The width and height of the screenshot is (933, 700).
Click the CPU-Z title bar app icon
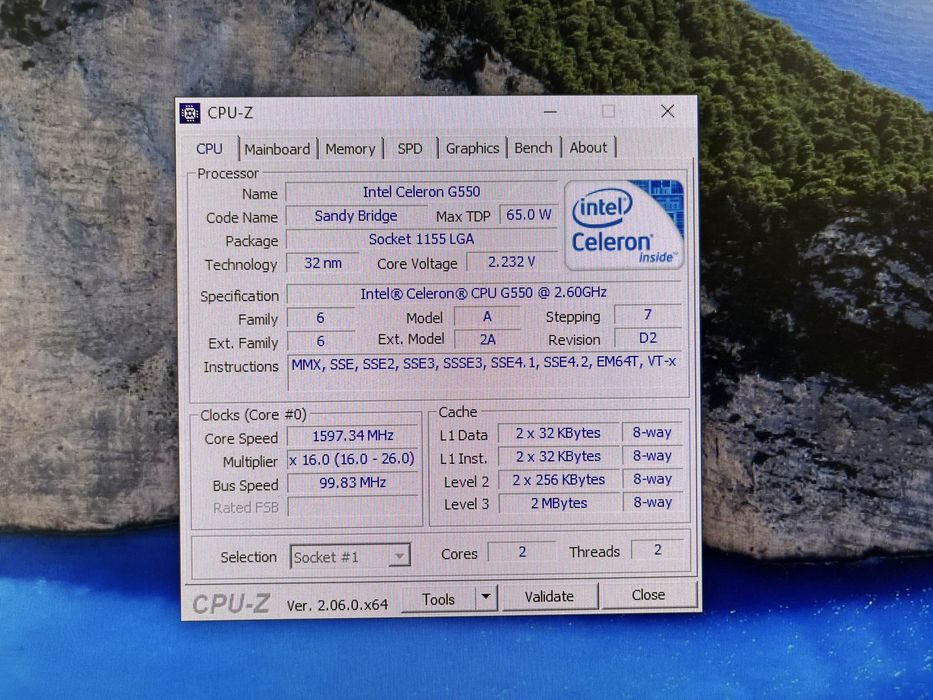(190, 112)
